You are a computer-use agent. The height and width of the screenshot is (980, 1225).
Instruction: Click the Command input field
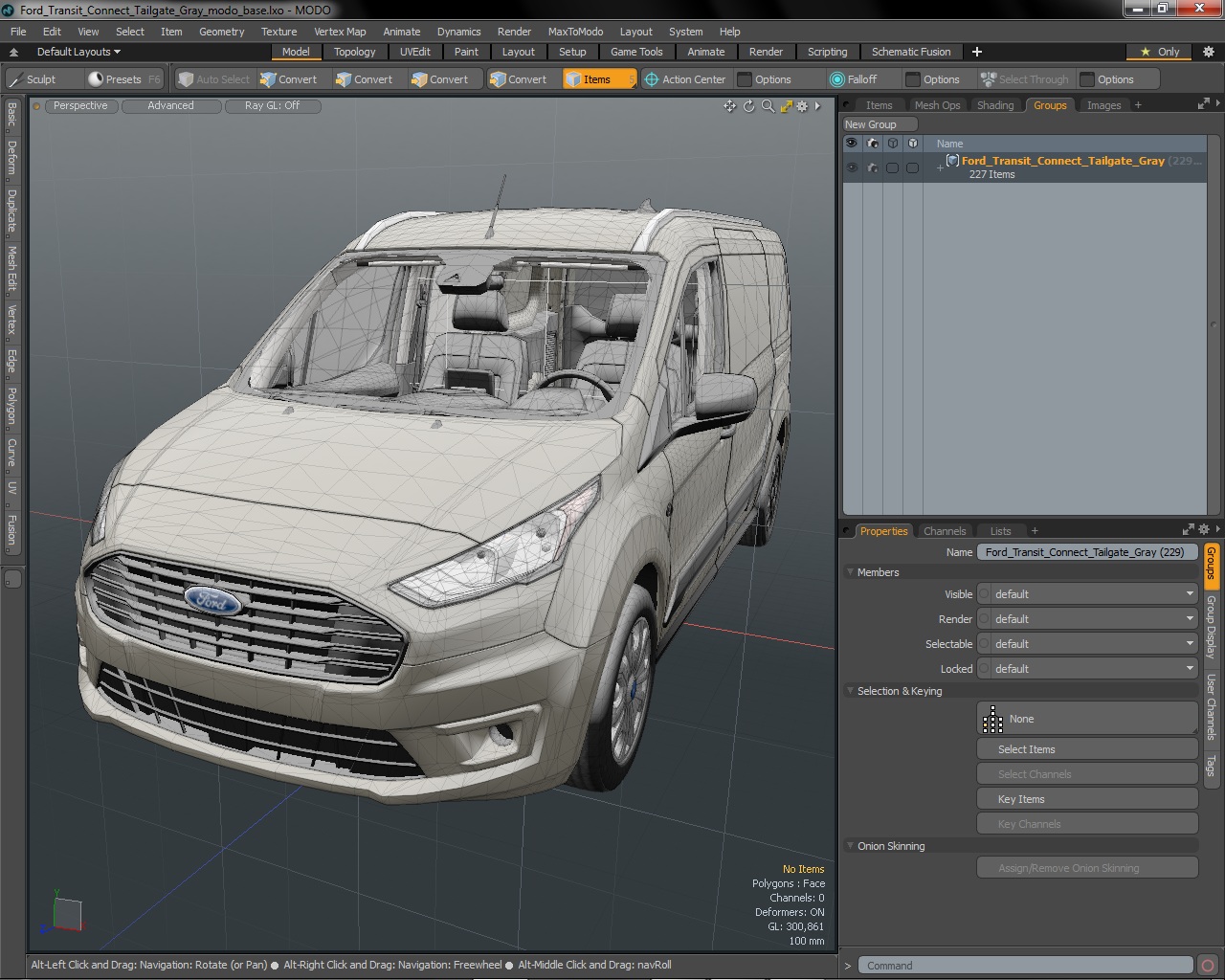click(x=1025, y=966)
